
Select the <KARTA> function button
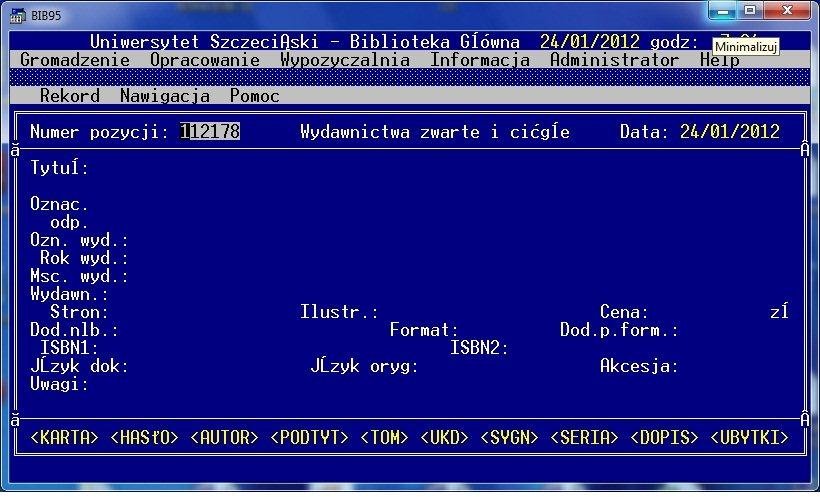coord(64,437)
